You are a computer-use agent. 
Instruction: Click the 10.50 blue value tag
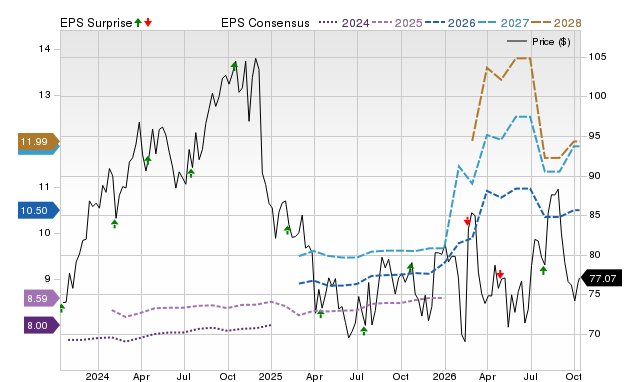39,211
